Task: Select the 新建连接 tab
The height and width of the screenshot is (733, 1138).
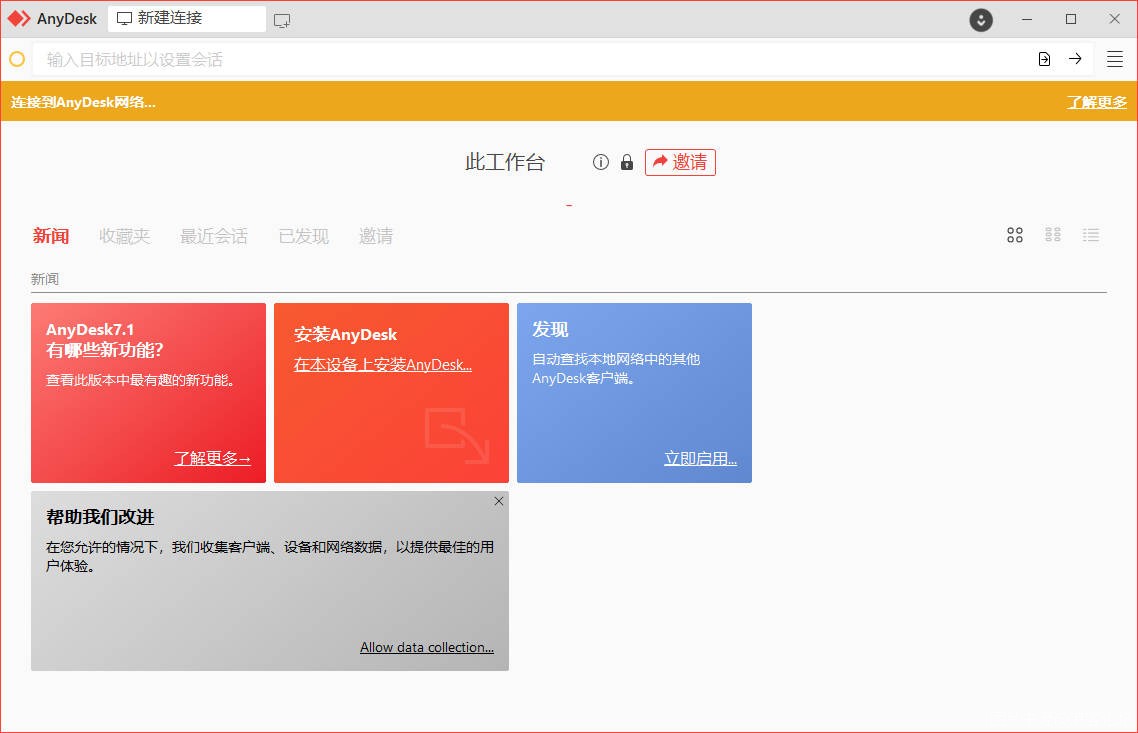Action: (187, 19)
